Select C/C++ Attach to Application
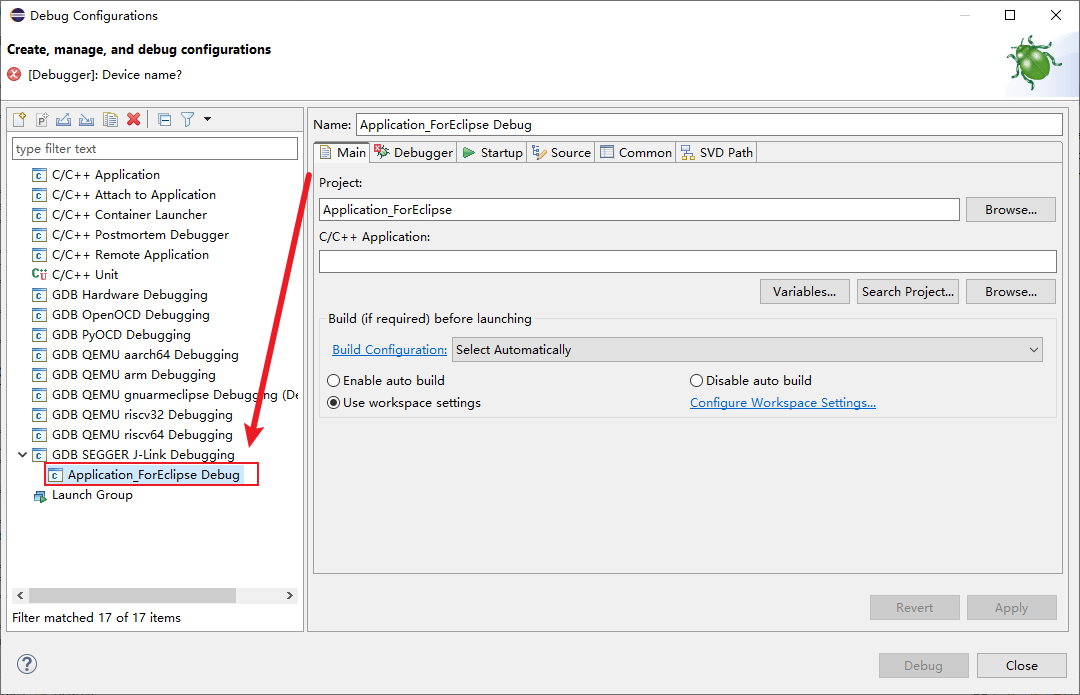Viewport: 1080px width, 695px height. 134,195
